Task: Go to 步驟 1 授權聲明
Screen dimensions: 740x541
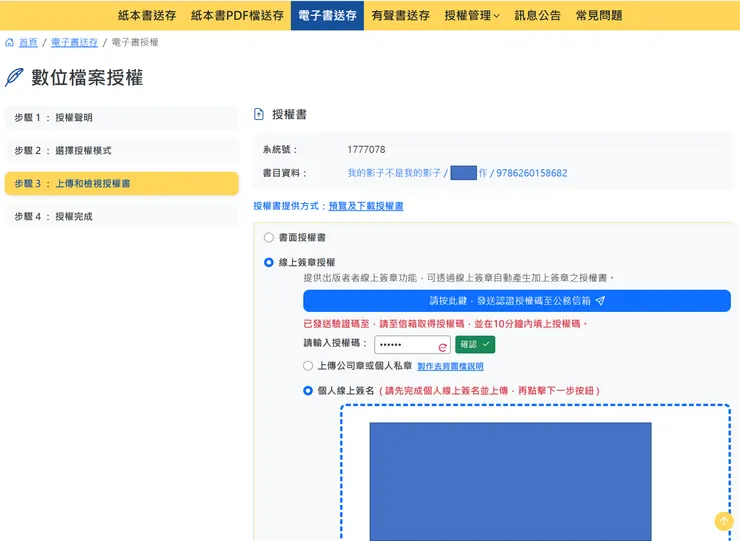Action: pos(121,118)
